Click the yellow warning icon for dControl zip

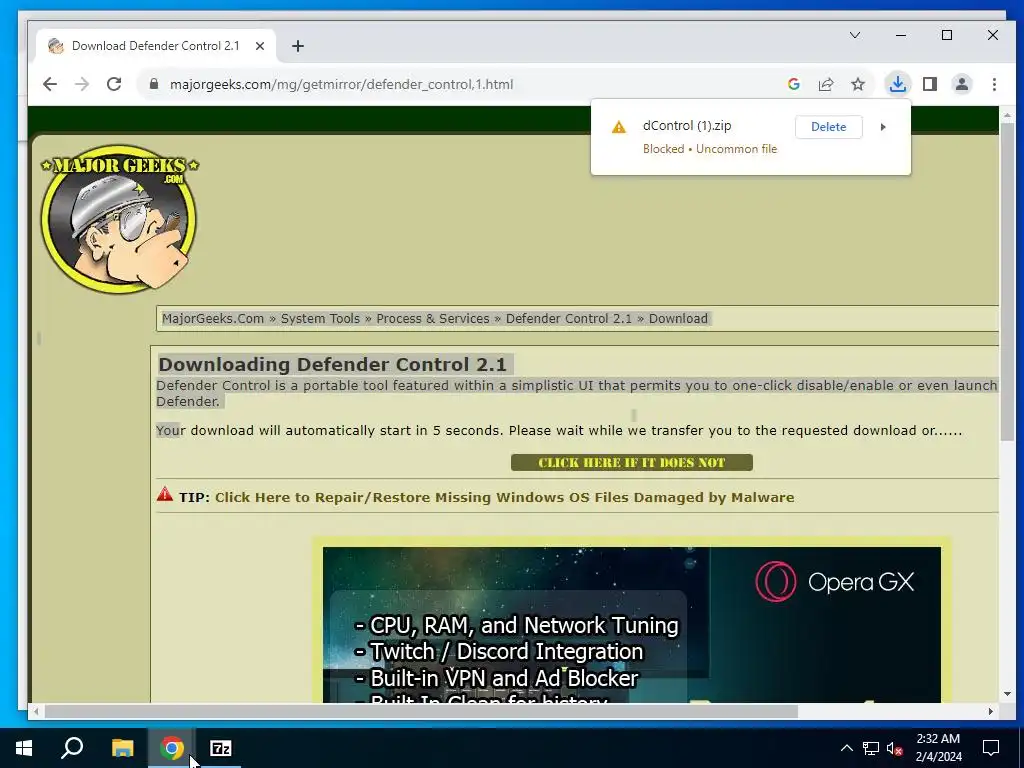618,127
